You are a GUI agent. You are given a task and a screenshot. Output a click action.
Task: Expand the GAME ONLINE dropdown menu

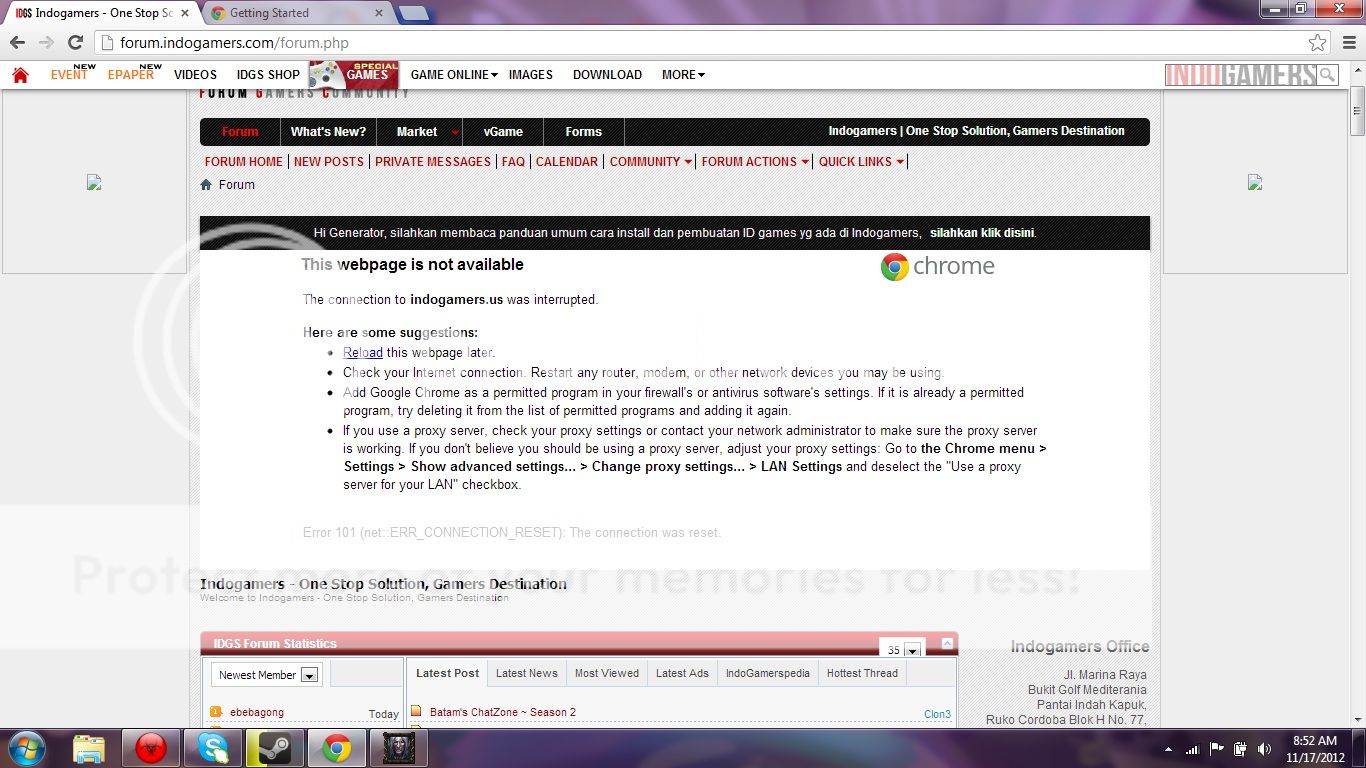point(454,75)
